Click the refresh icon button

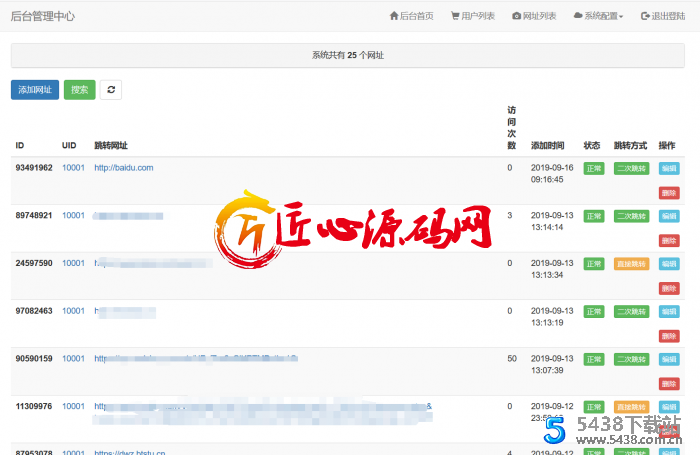[x=111, y=90]
